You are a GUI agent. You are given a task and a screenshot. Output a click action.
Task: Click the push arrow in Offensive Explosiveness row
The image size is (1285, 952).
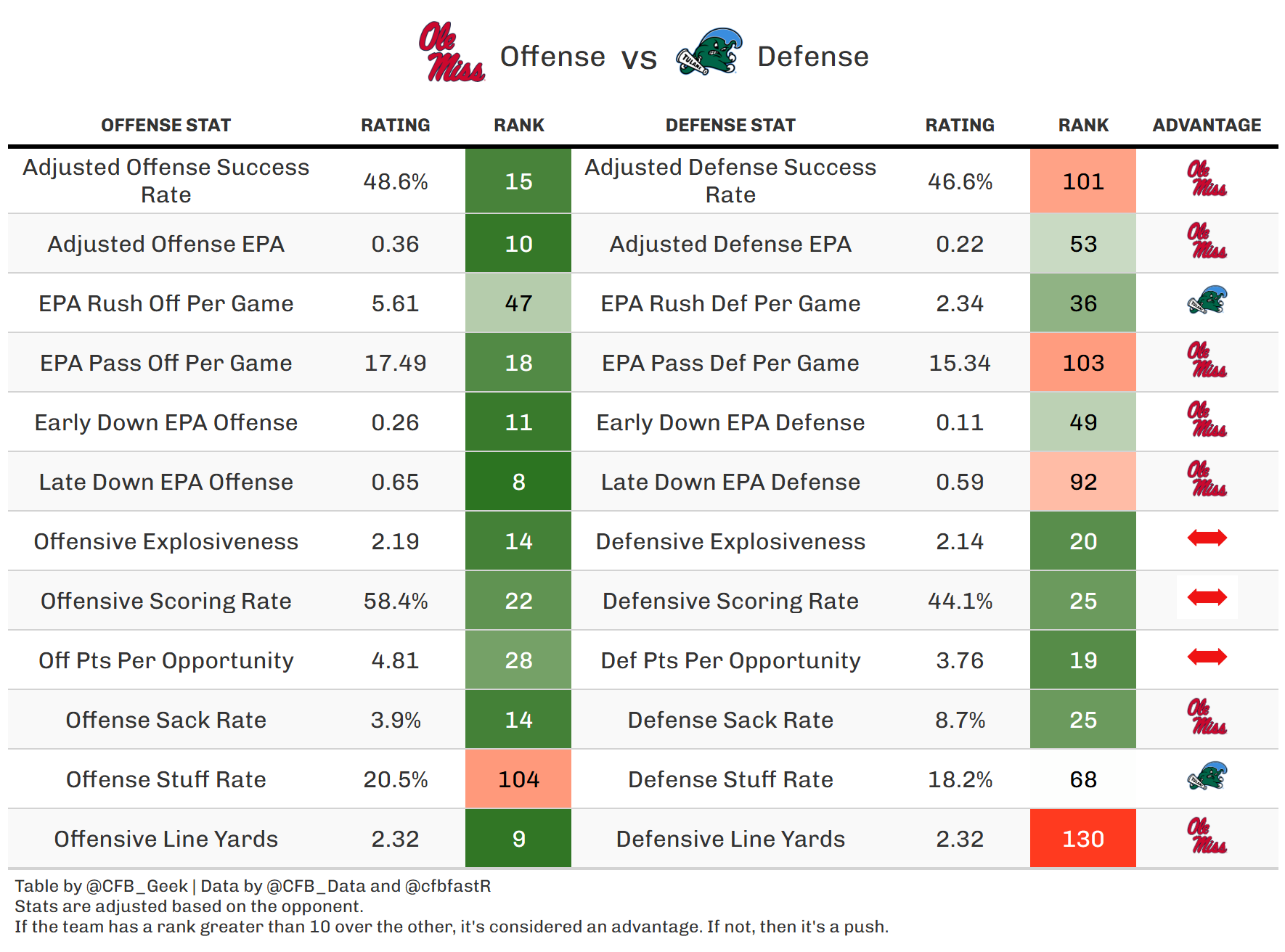pos(1207,538)
